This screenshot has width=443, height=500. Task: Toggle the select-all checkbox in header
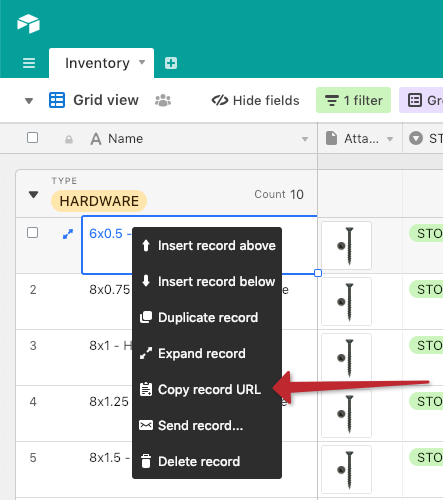pos(32,137)
